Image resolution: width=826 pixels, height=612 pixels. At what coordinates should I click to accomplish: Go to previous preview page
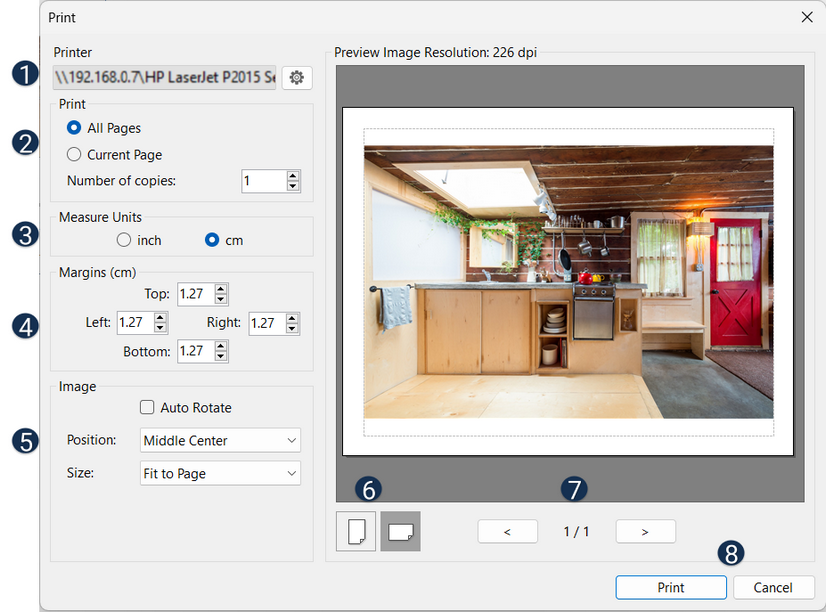coord(507,531)
